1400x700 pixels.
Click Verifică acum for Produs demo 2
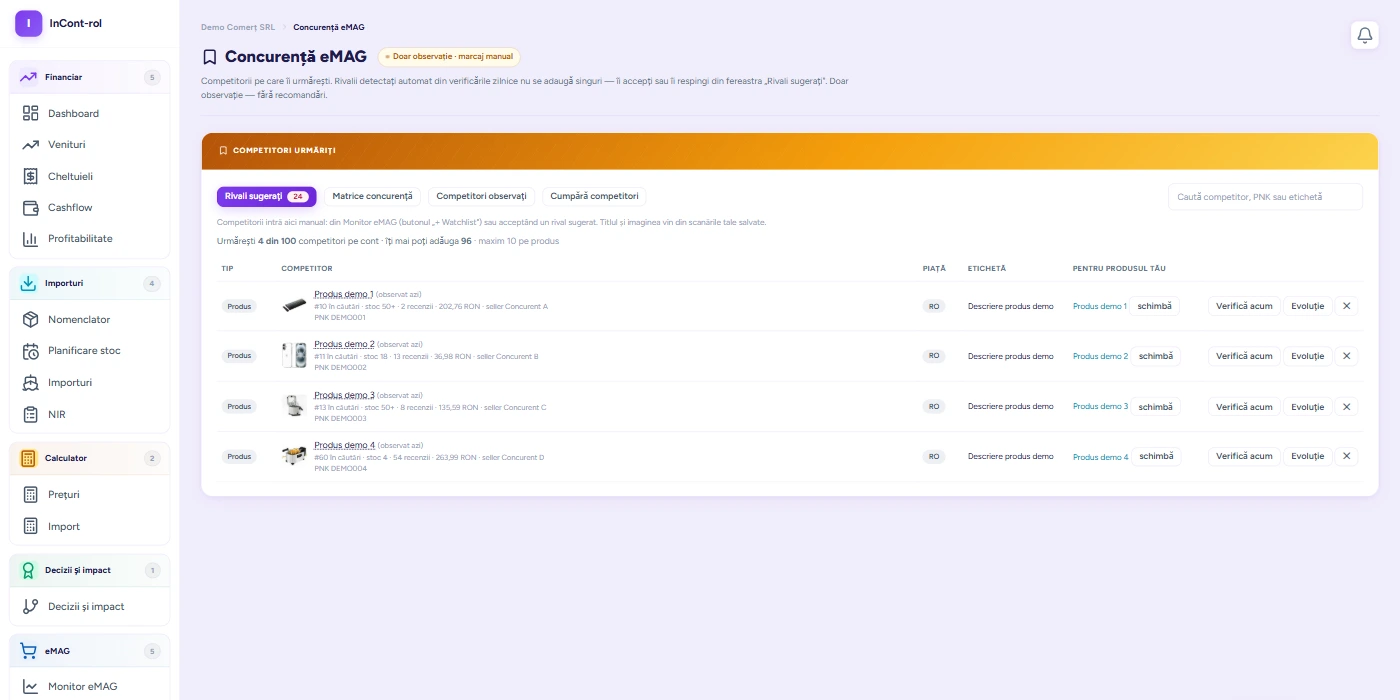click(x=1244, y=356)
